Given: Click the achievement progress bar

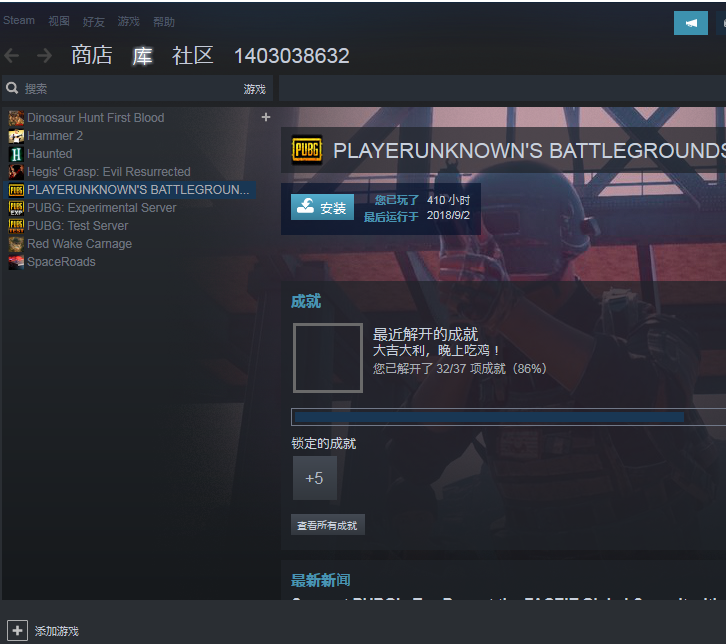Looking at the screenshot, I should [x=508, y=417].
